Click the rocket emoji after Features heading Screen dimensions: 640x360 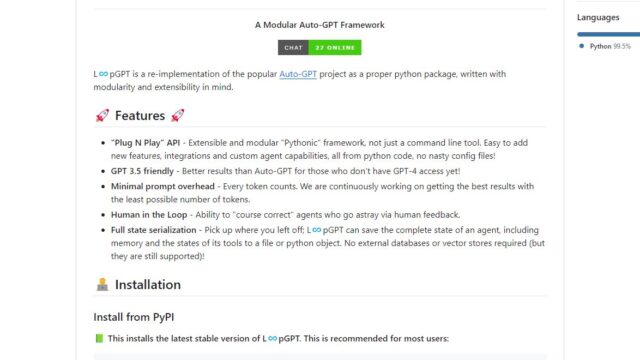(x=178, y=116)
